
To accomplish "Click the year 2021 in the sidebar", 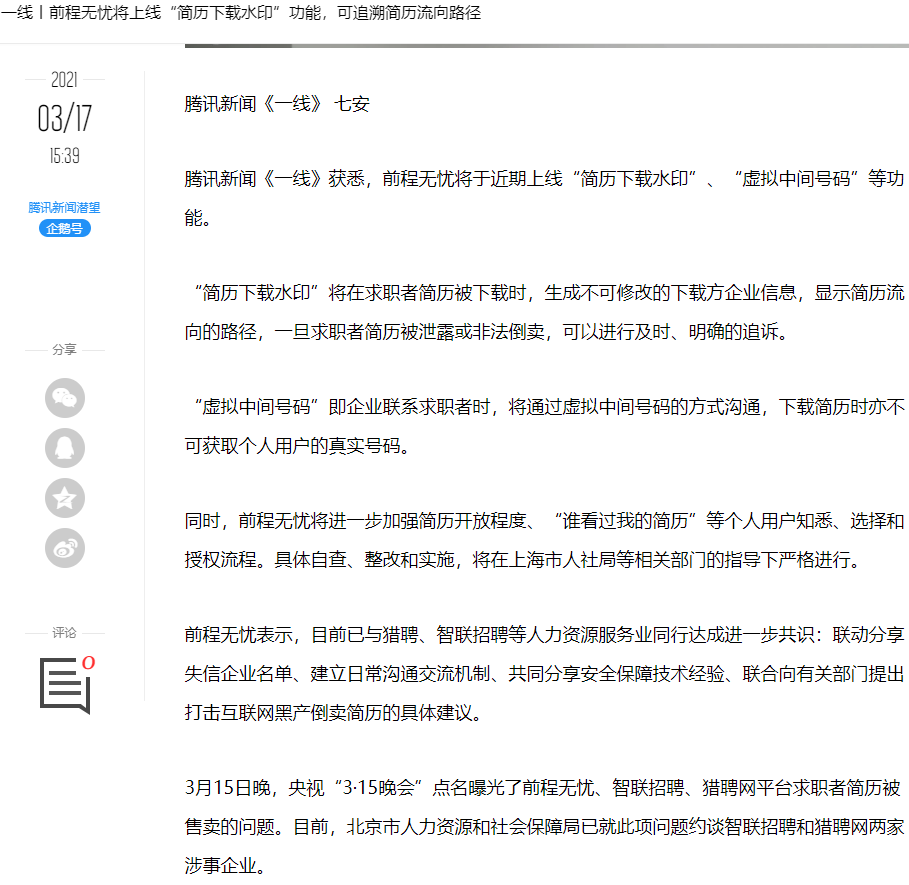I will tap(64, 79).
